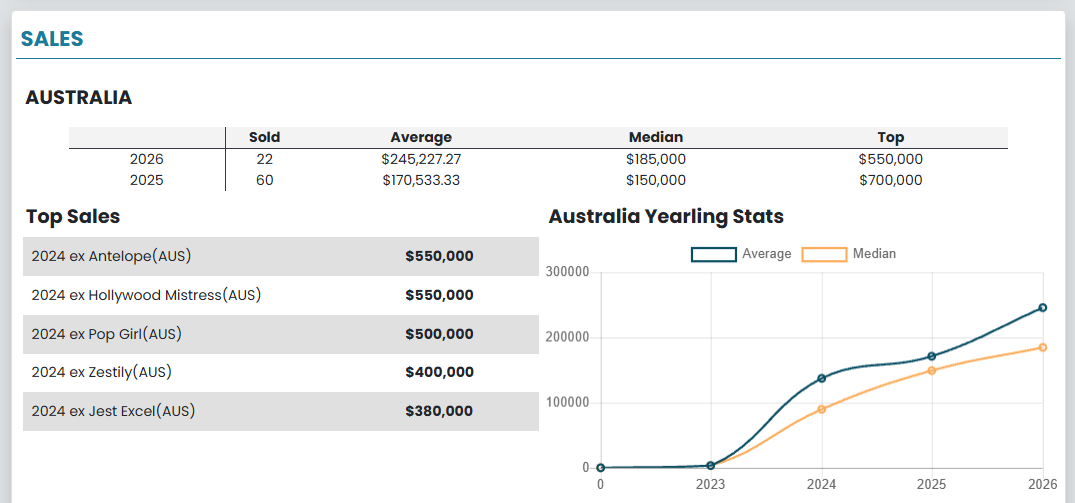Hide the Average line via legend label
The height and width of the screenshot is (503, 1075).
(766, 254)
